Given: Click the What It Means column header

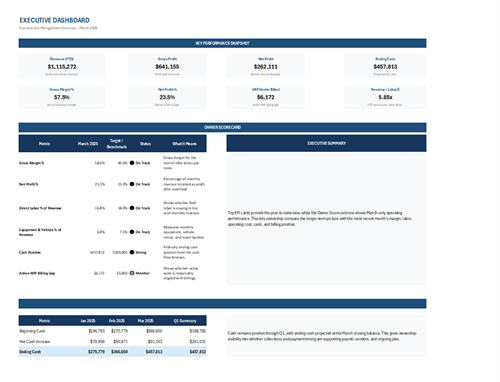Looking at the screenshot, I should pos(184,144).
